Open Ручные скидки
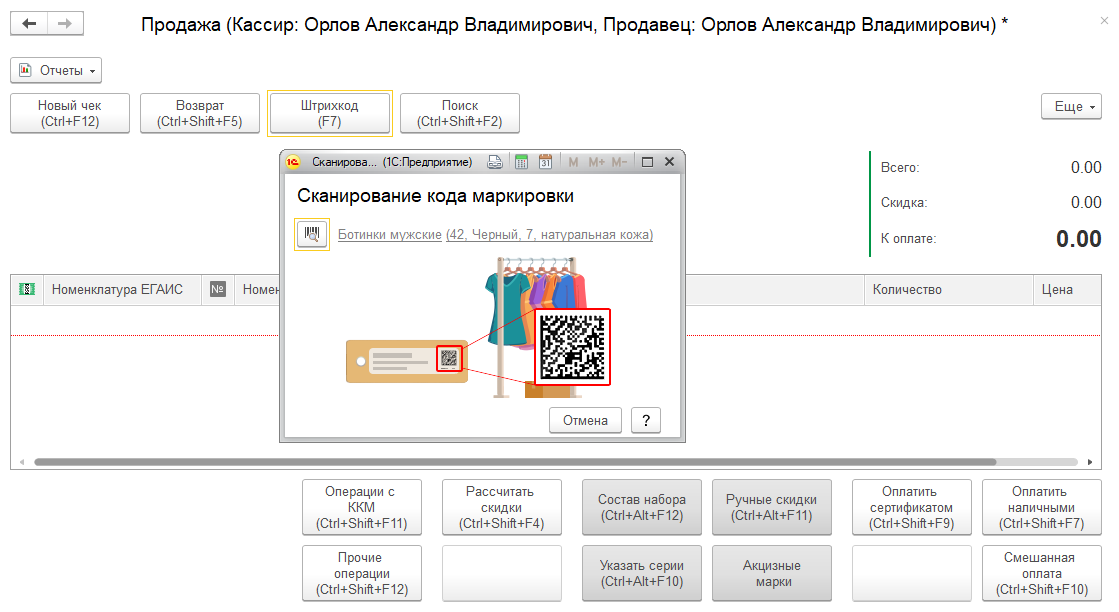1119x612 pixels. pyautogui.click(x=771, y=507)
